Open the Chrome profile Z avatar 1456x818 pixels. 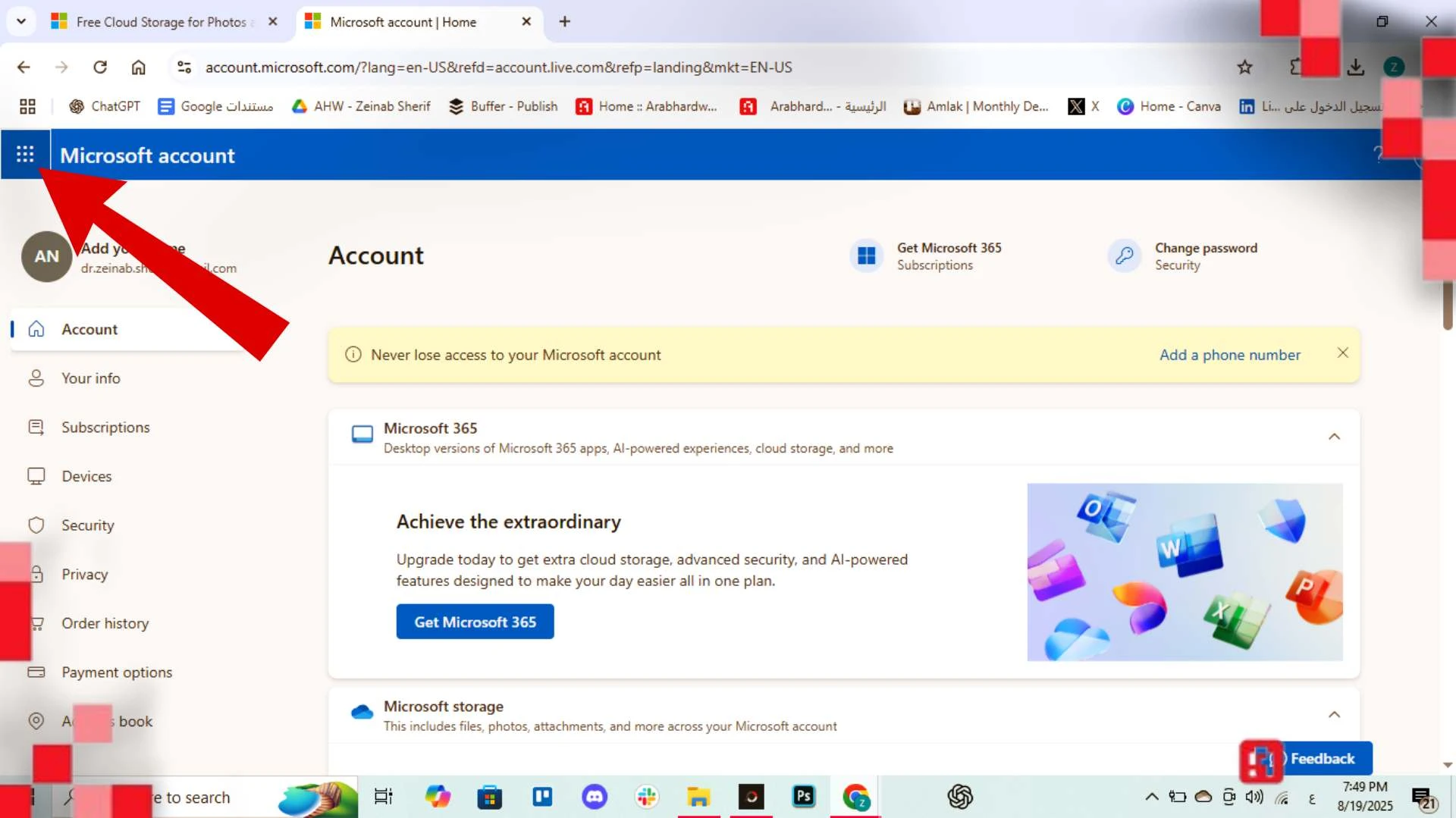coord(1394,67)
